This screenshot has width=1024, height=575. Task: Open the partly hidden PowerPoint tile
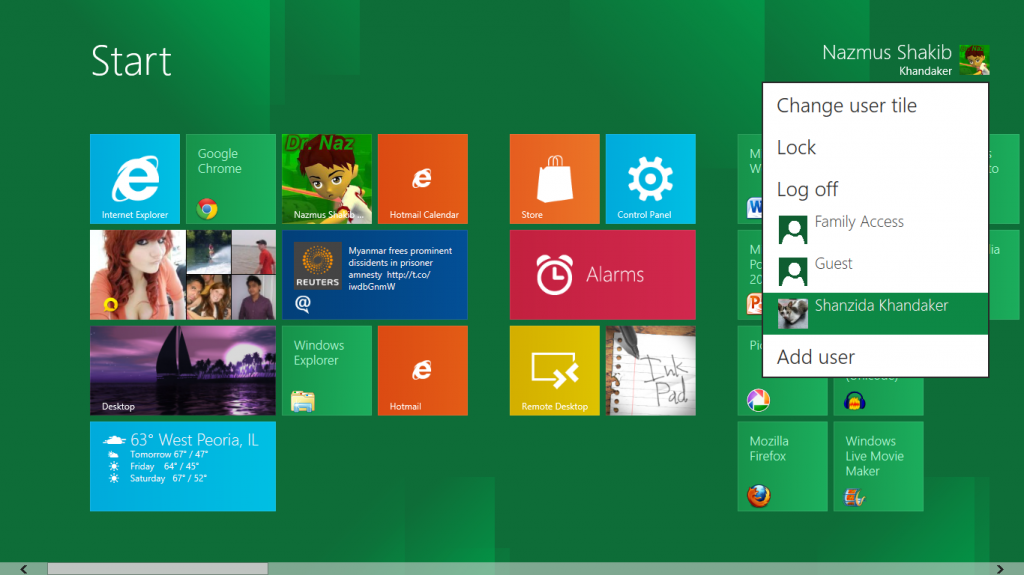(750, 274)
